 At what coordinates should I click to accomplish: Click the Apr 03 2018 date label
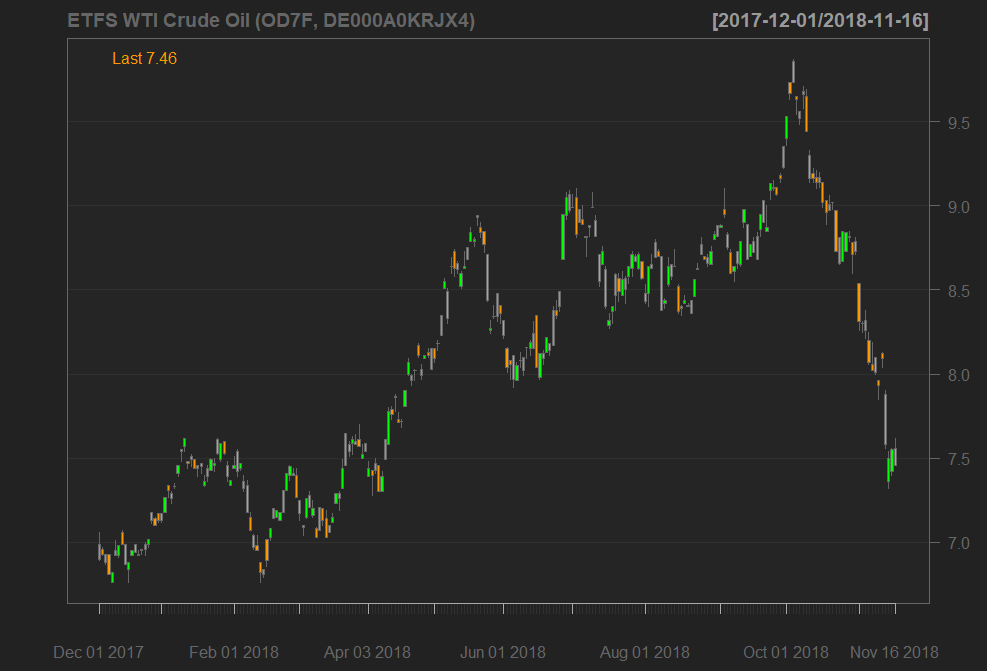pos(368,652)
